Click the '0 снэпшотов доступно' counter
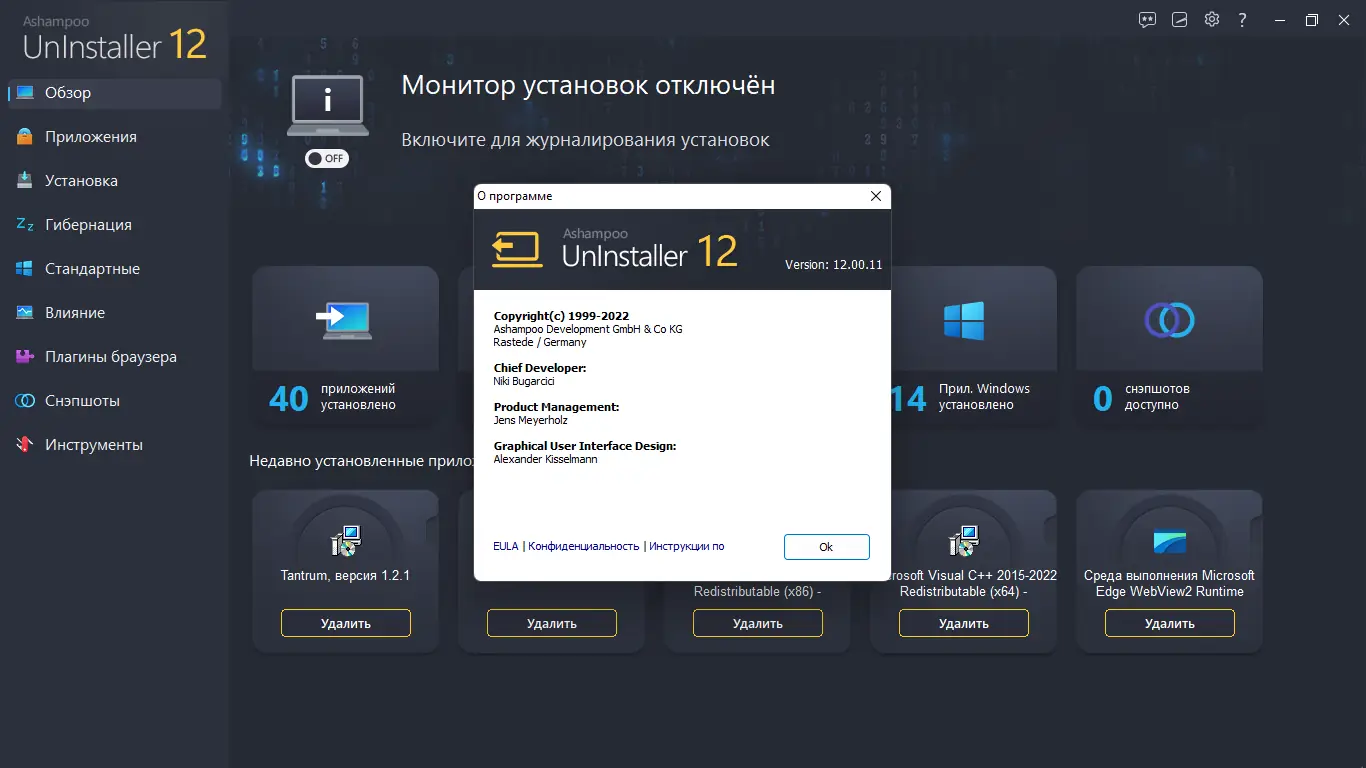This screenshot has width=1366, height=768. click(x=1142, y=398)
